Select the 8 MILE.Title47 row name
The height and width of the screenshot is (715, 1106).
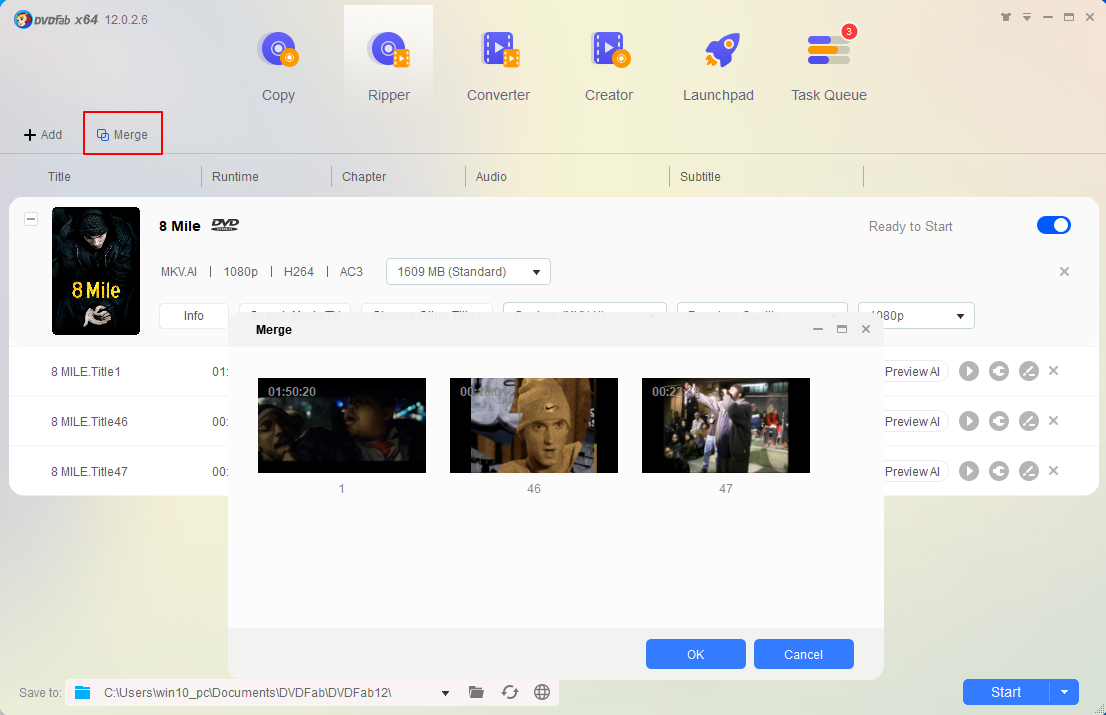pyautogui.click(x=90, y=472)
